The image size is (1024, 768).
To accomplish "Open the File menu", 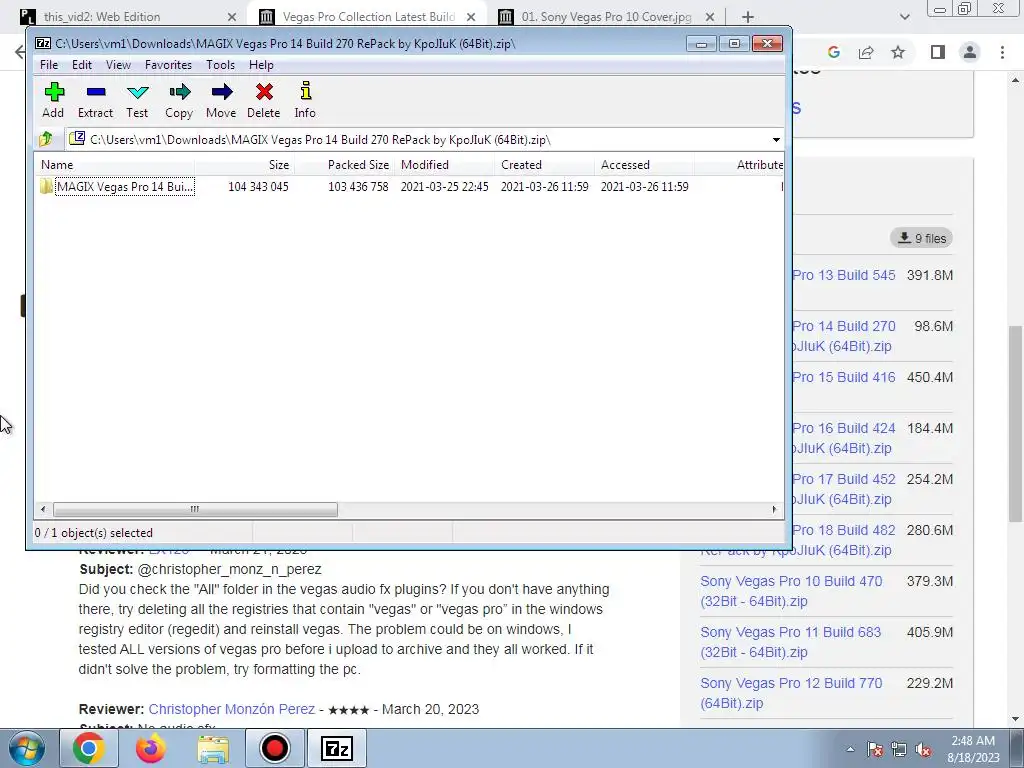I will point(49,65).
